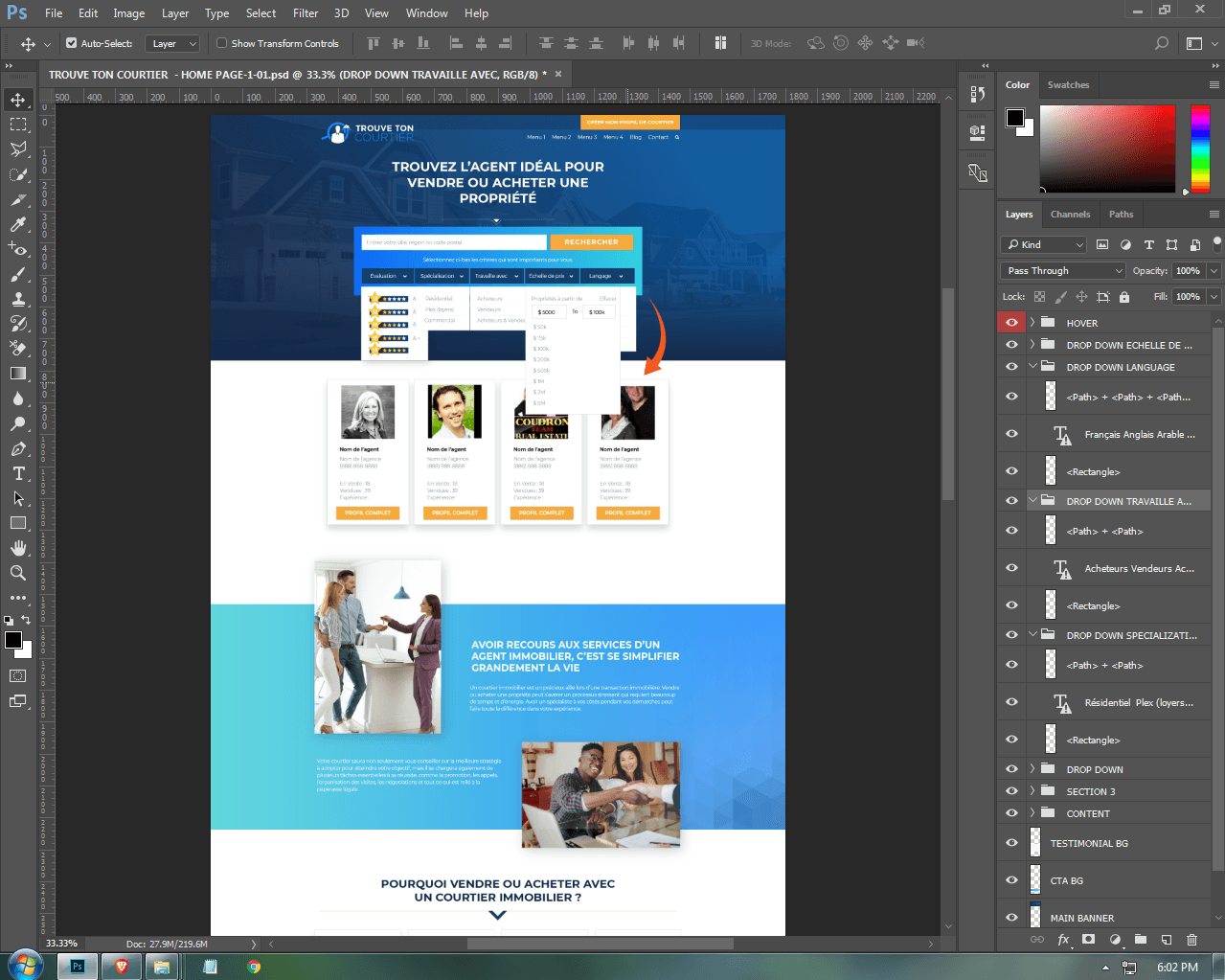The image size is (1225, 980).
Task: Hide the HOVER group
Action: [1011, 323]
